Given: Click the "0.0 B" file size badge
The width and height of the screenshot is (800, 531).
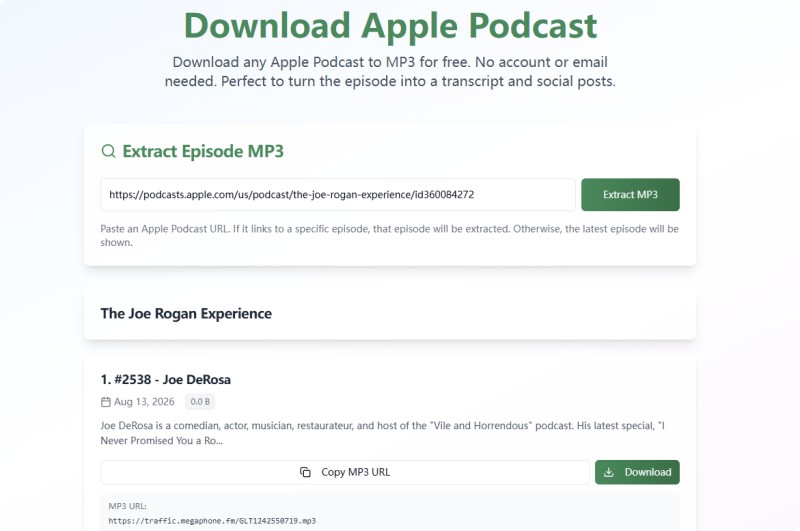Looking at the screenshot, I should (x=200, y=402).
